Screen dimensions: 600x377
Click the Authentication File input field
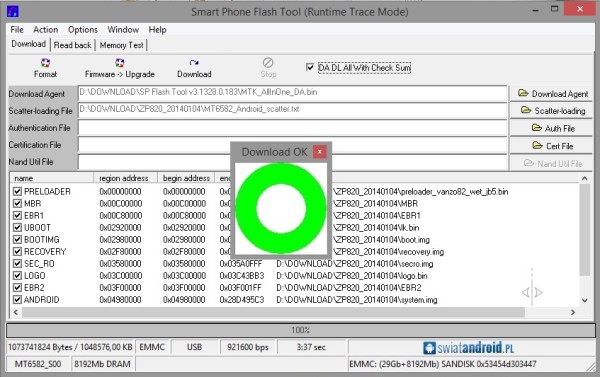(293, 127)
